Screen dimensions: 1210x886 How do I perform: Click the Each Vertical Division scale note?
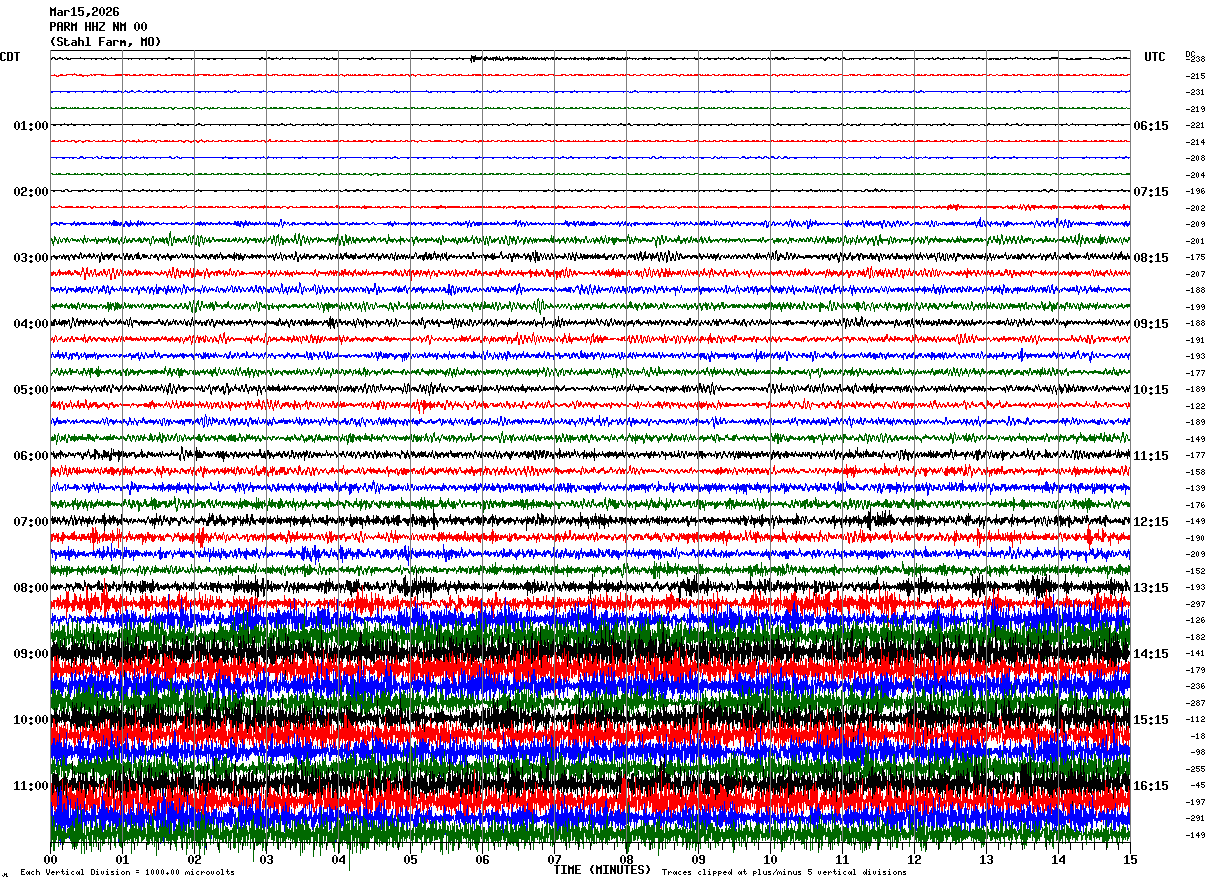[x=128, y=873]
